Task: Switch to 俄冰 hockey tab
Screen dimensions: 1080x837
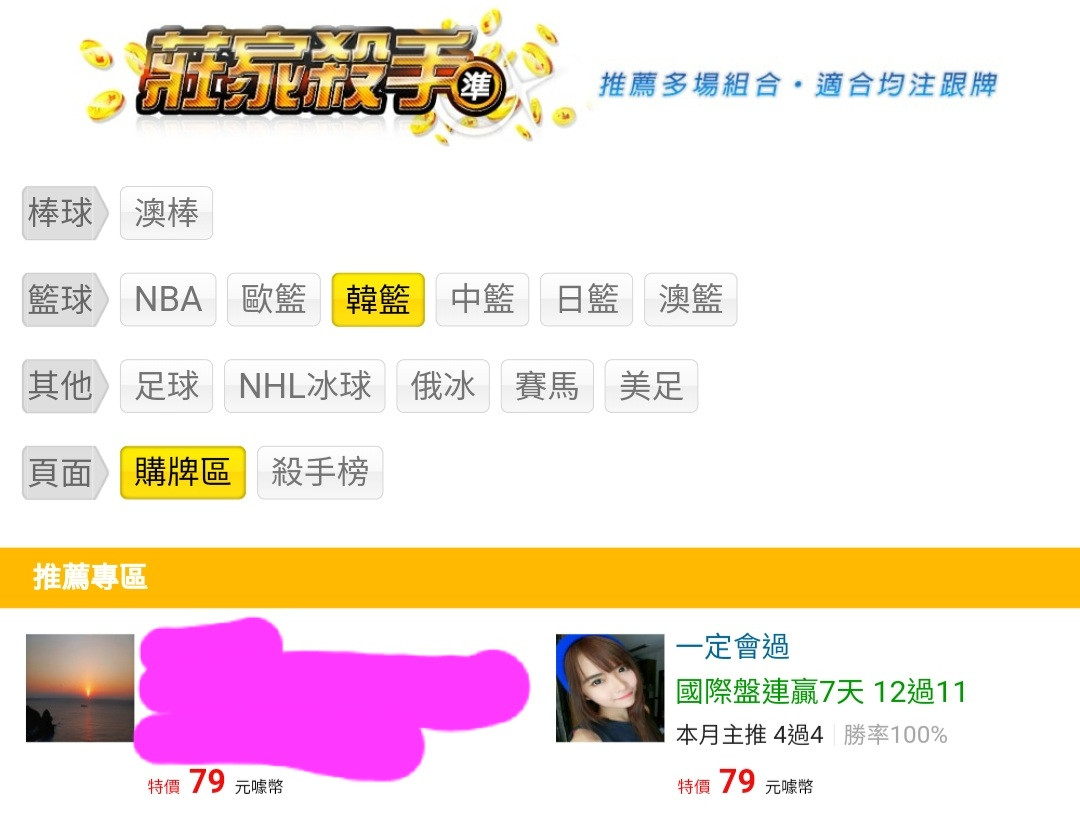Action: [443, 386]
